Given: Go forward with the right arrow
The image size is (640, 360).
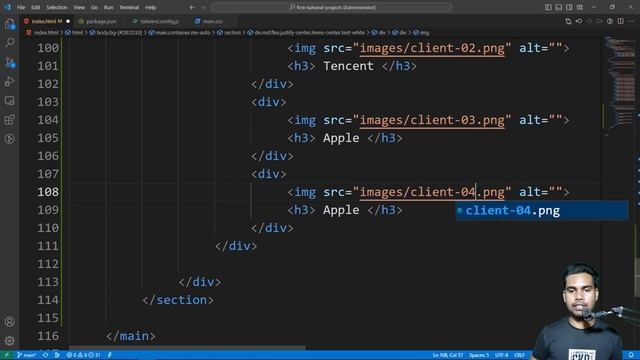Looking at the screenshot, I should [203, 7].
